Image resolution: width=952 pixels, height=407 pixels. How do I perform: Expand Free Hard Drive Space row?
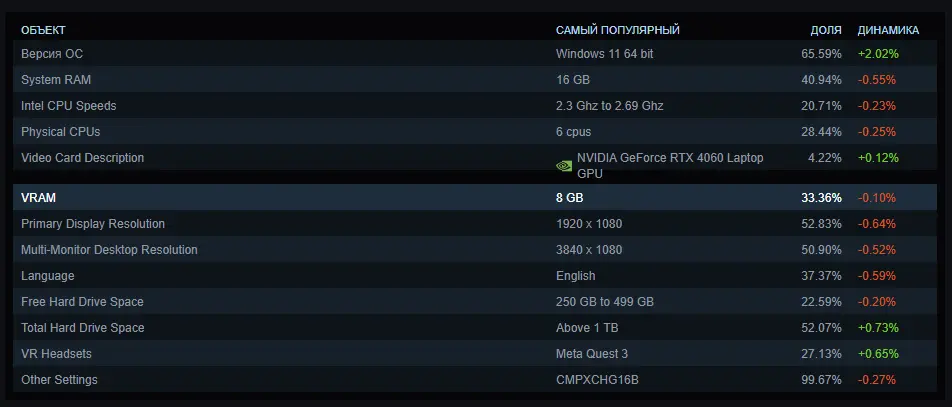[82, 302]
